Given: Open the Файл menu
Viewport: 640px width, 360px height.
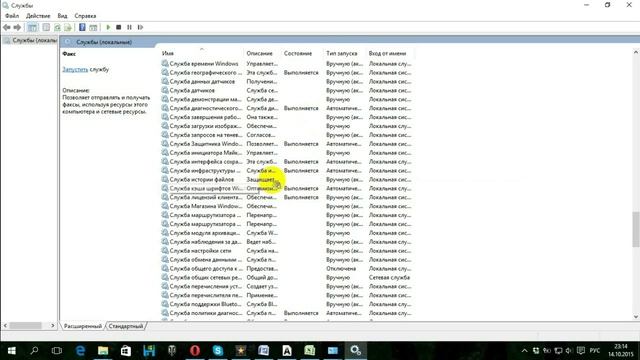Looking at the screenshot, I should [12, 16].
